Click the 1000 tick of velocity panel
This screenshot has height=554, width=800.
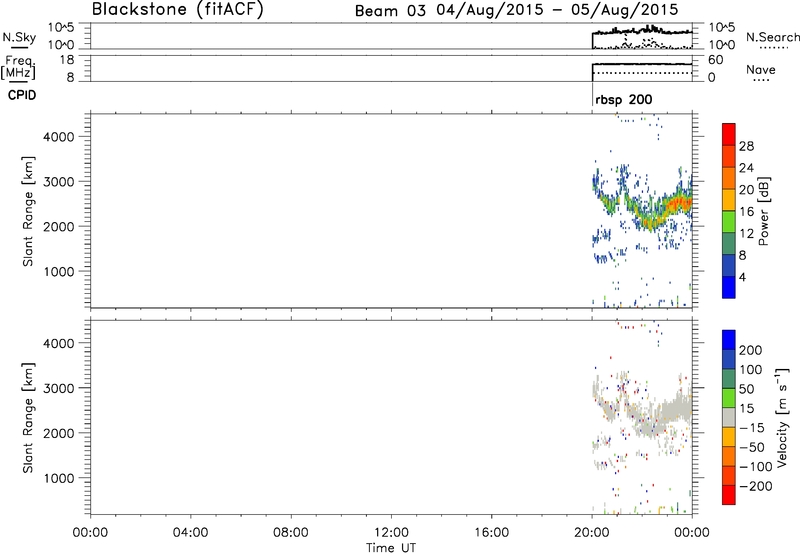coord(58,478)
